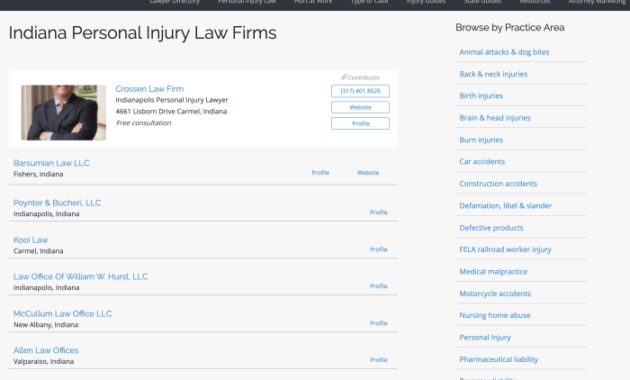Browse Pharmaceutical liability practice area
The height and width of the screenshot is (380, 630).
[x=499, y=360]
